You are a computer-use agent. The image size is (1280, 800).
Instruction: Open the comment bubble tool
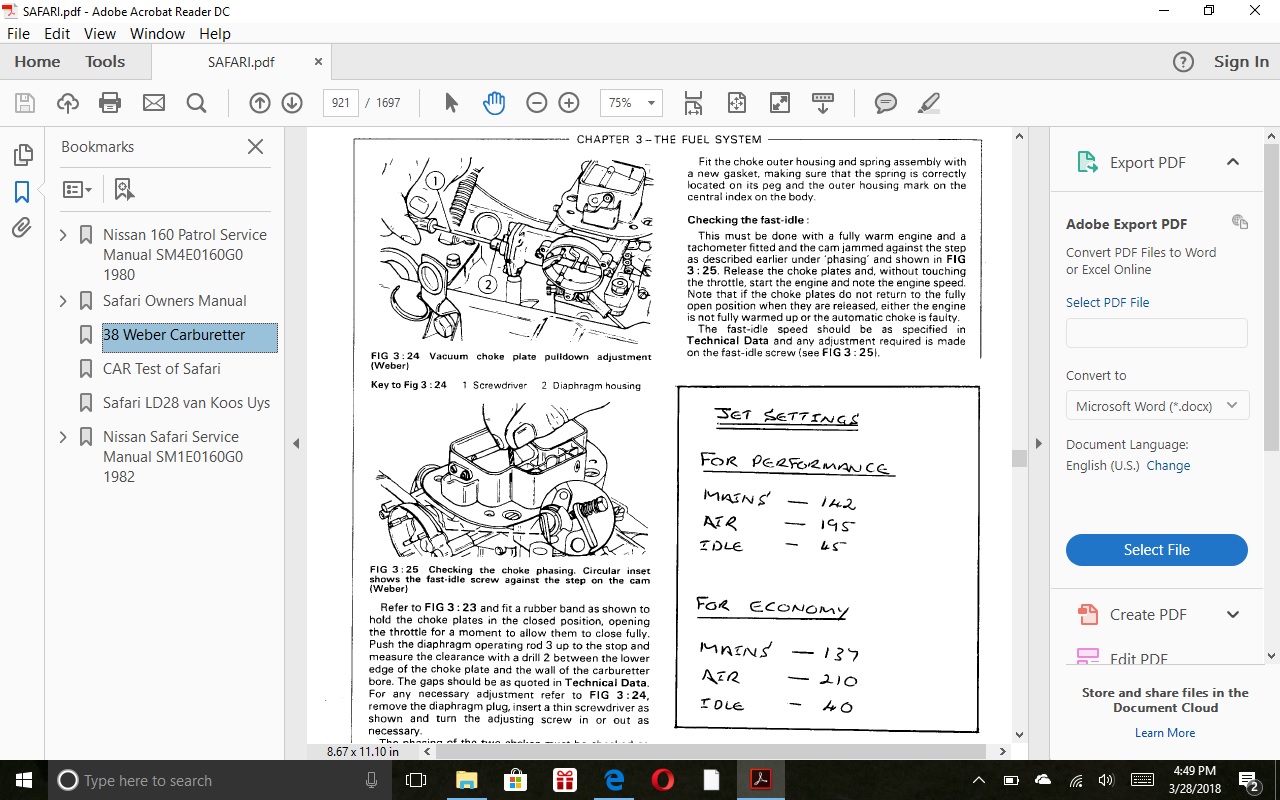(885, 103)
